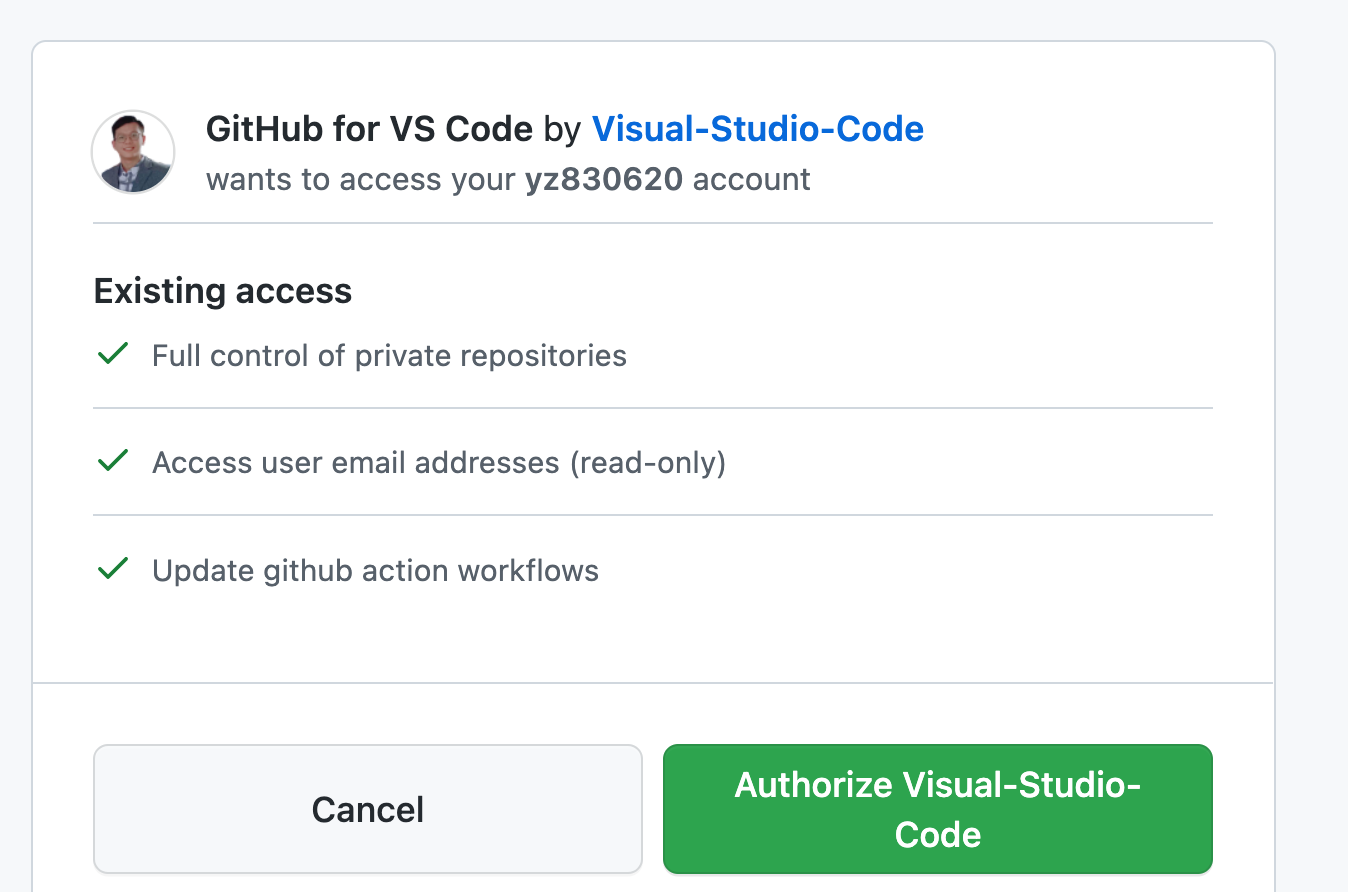Image resolution: width=1348 pixels, height=892 pixels.
Task: Select Access user email addresses permission text
Action: tap(355, 463)
